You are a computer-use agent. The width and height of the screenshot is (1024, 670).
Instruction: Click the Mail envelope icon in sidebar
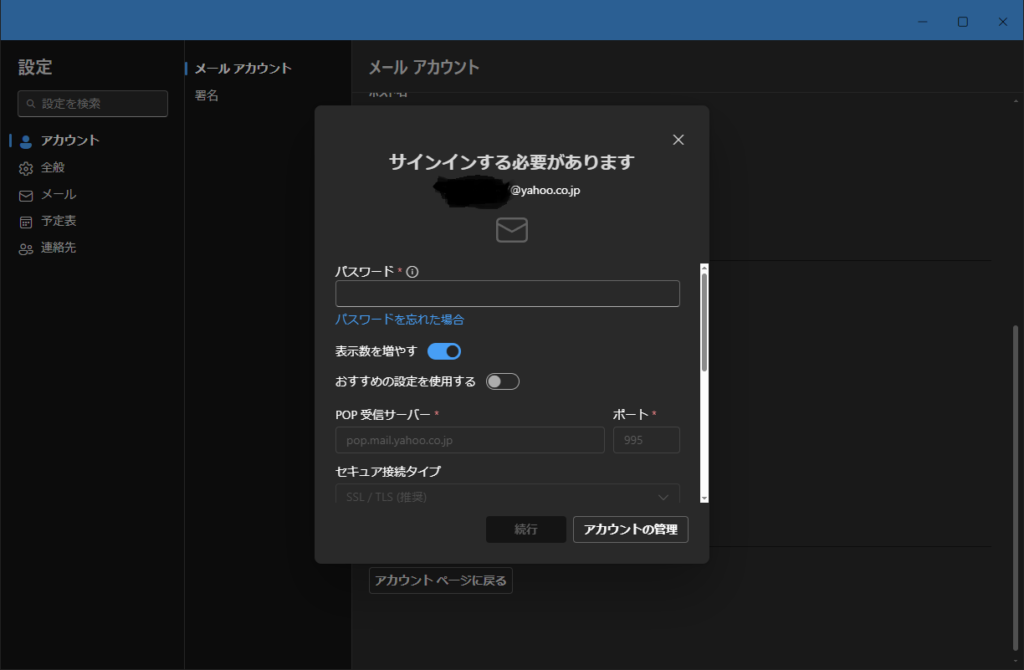26,195
